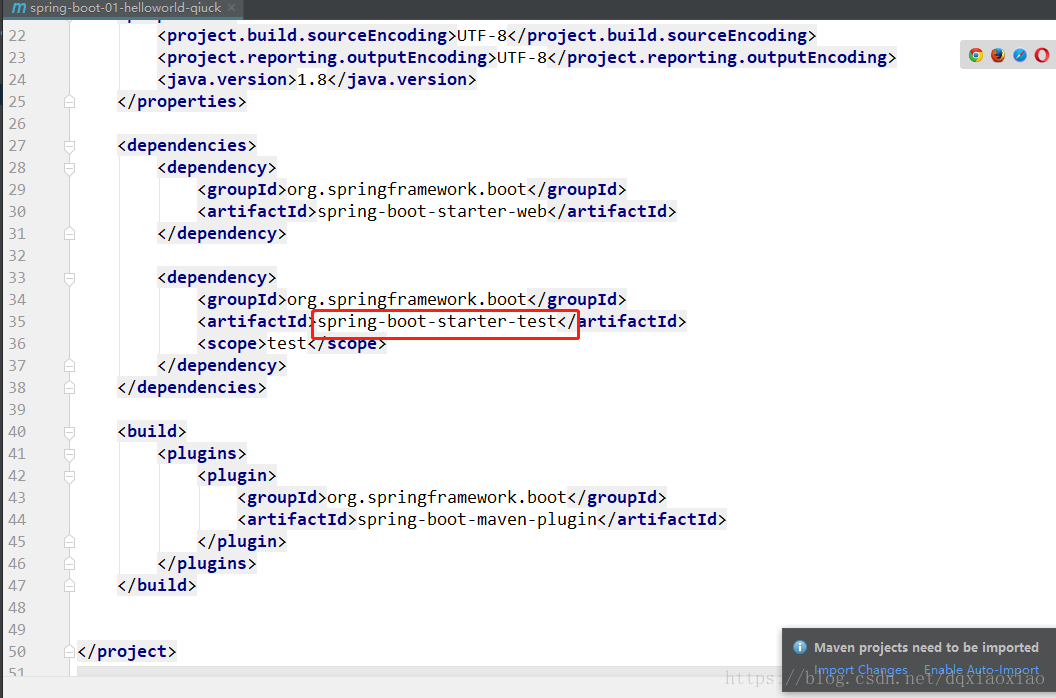This screenshot has width=1056, height=698.
Task: Collapse the dependencies block at line 27
Action: pos(68,145)
